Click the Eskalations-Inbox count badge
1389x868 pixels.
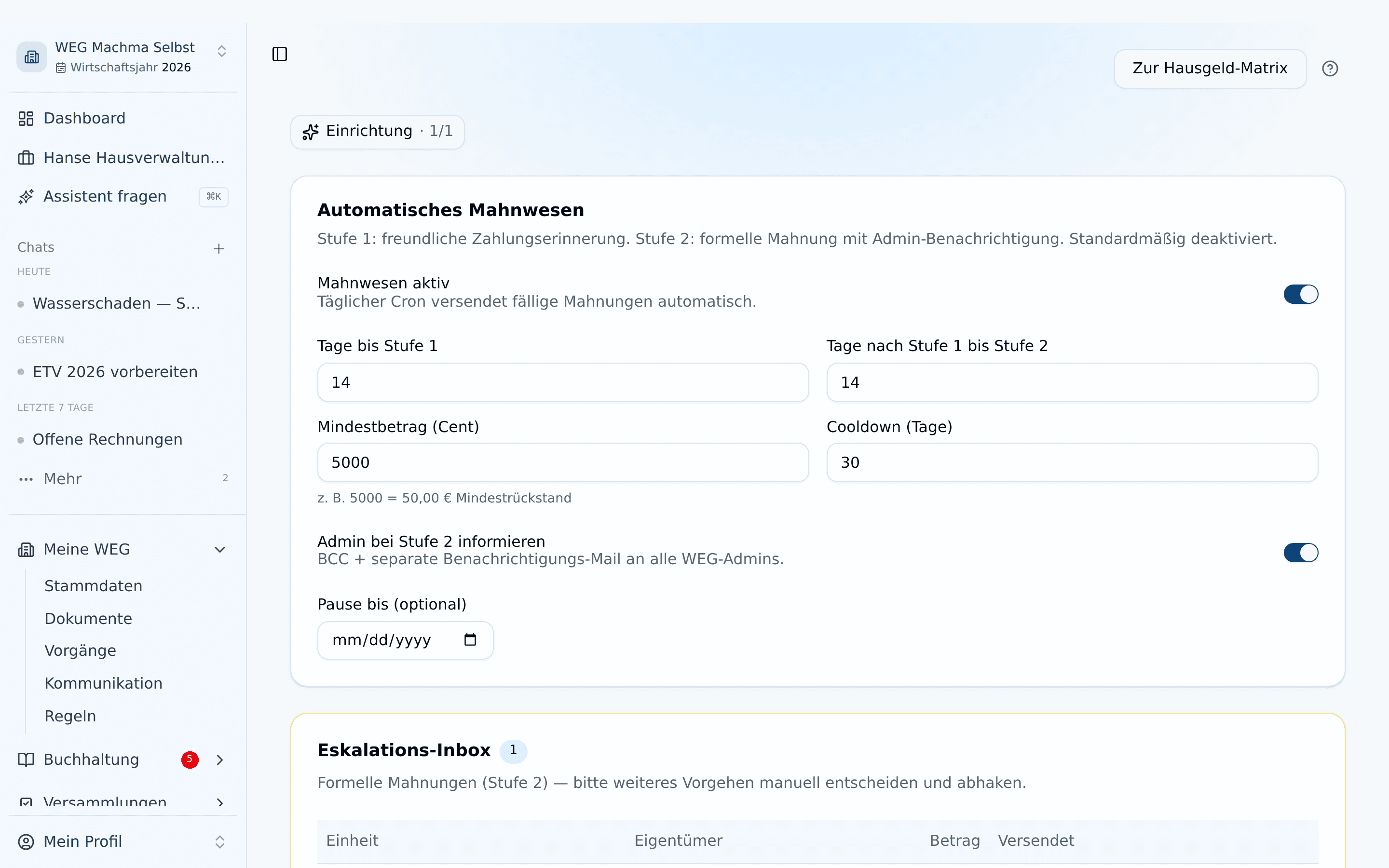click(513, 750)
